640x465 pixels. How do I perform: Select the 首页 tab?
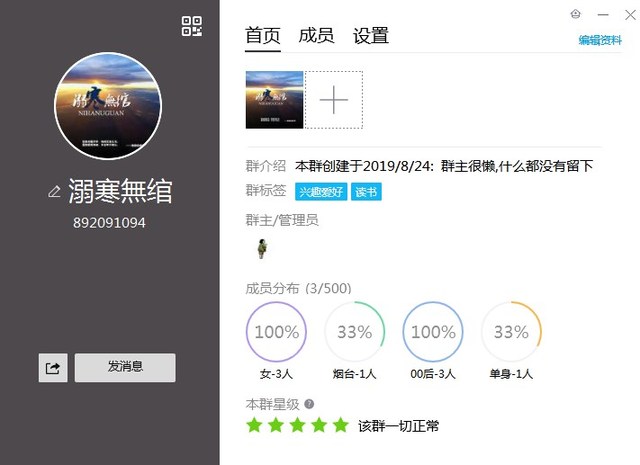tap(263, 36)
